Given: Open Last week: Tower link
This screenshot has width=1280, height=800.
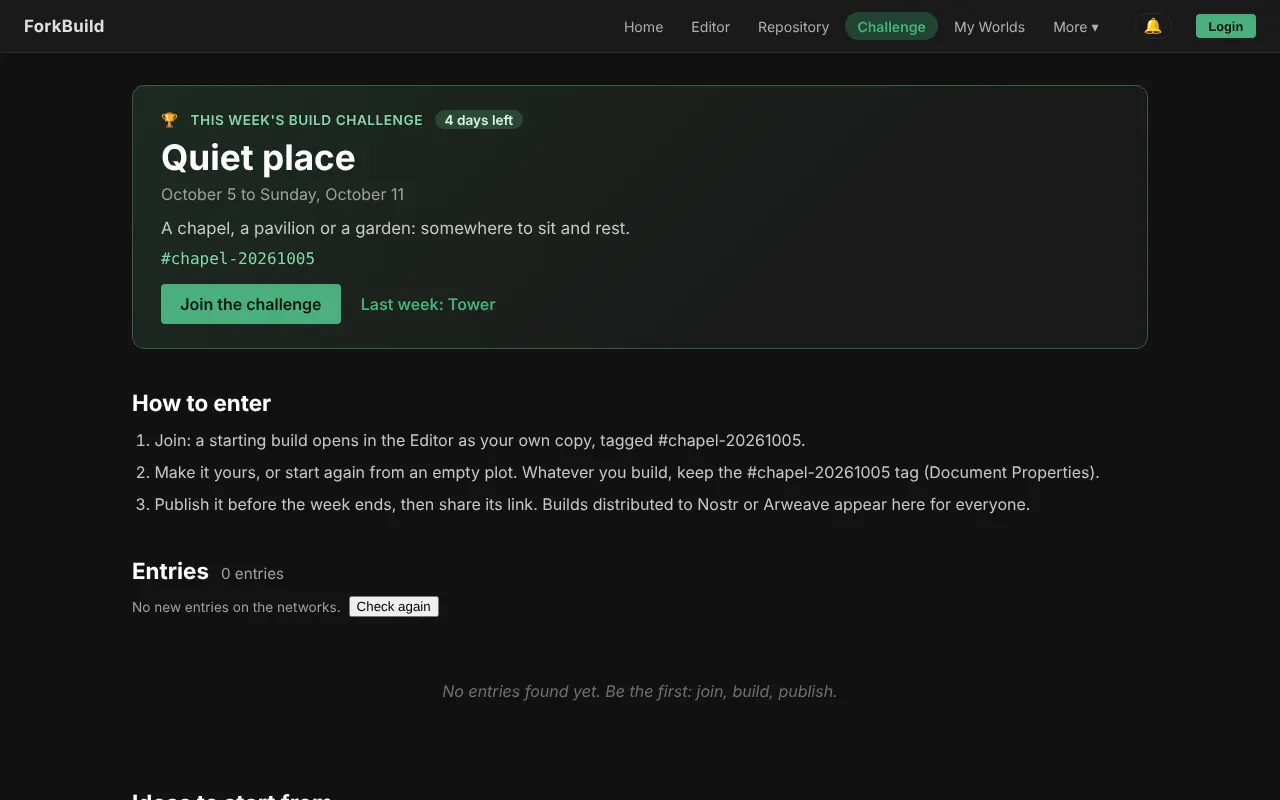Looking at the screenshot, I should point(428,304).
